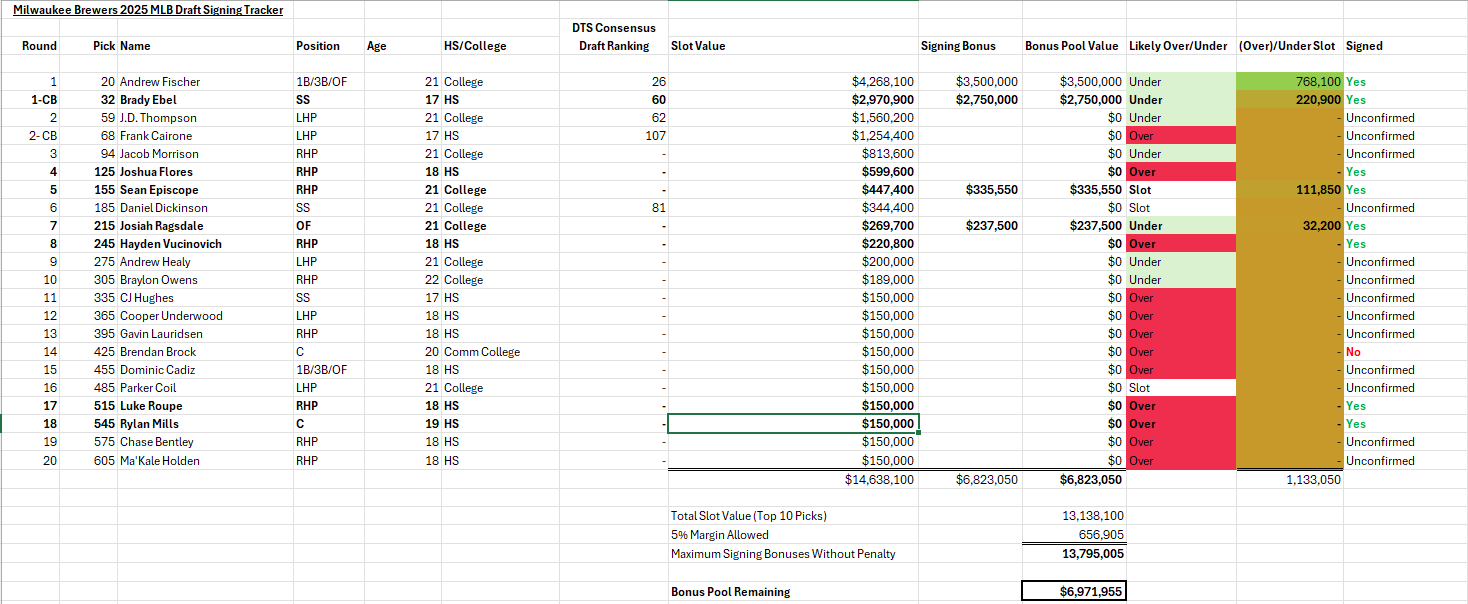Select the Maximum Signing Bonuses Without Penalty label

(x=783, y=554)
